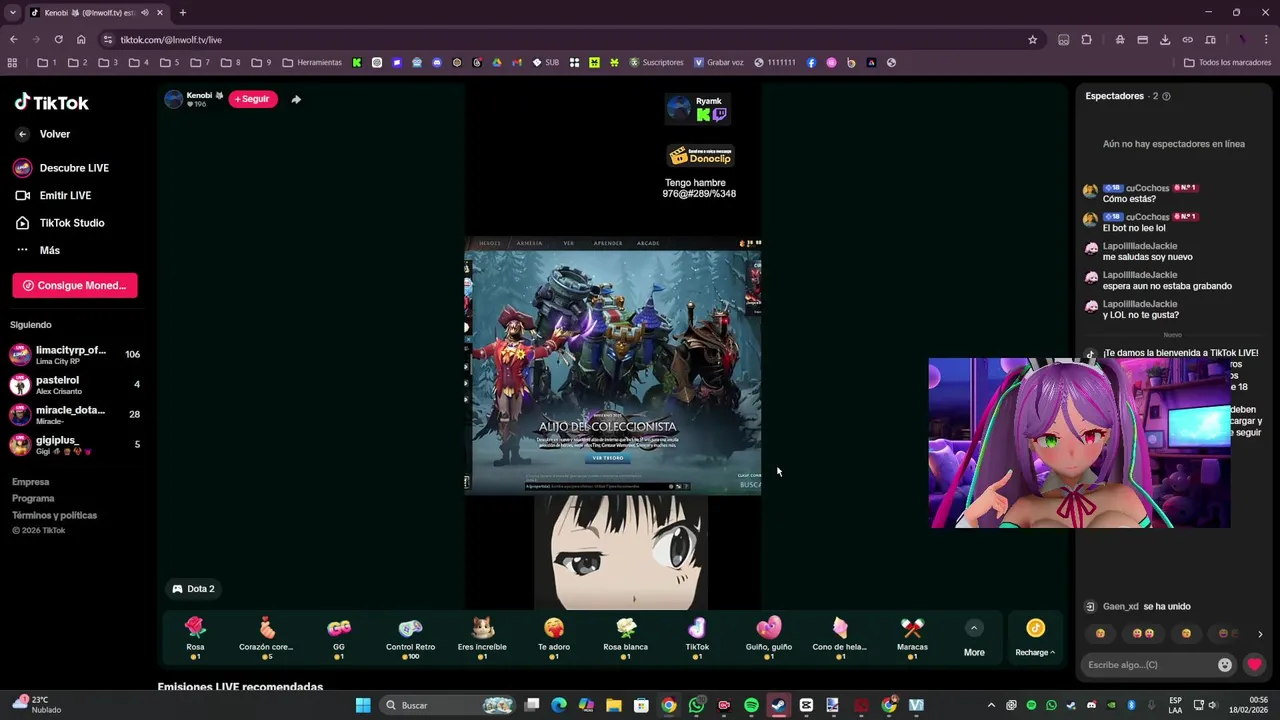Send a heart like in chat

[x=1254, y=664]
